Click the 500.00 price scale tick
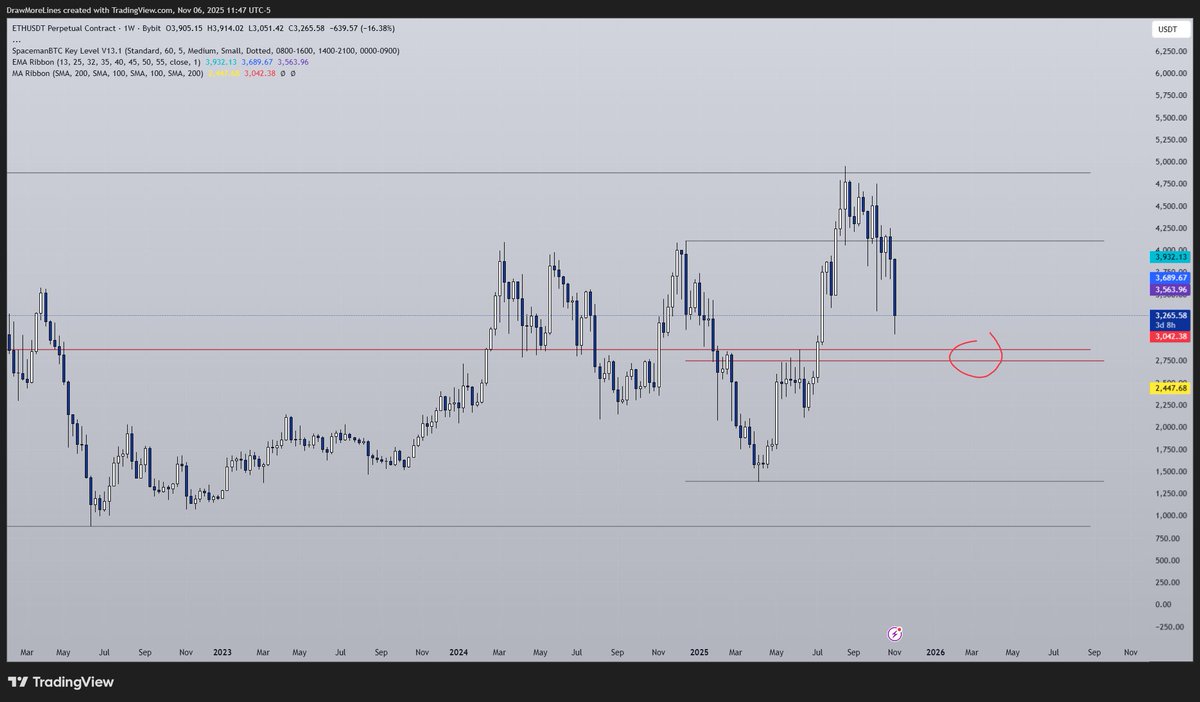 coord(1169,560)
